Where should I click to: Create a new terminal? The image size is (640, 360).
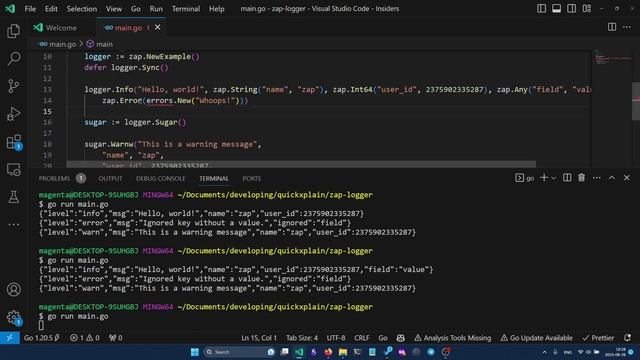[544, 178]
